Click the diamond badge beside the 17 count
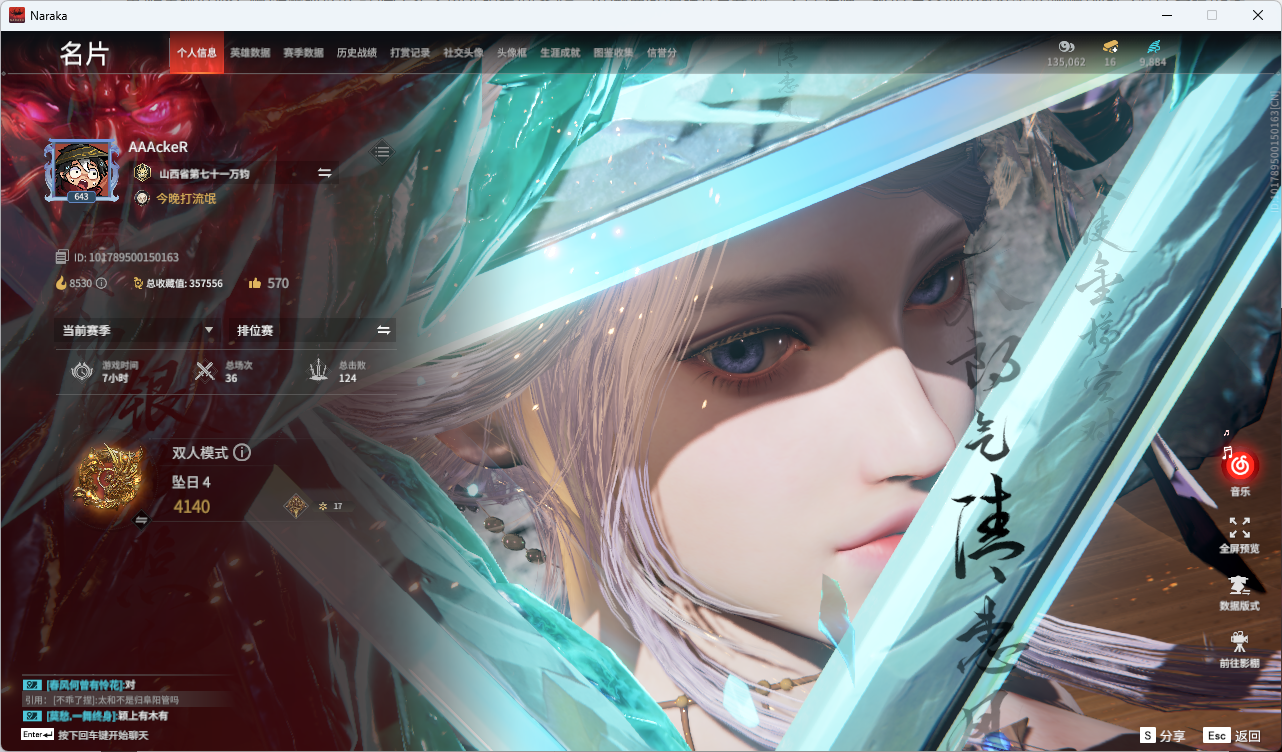This screenshot has width=1282, height=752. click(x=295, y=506)
